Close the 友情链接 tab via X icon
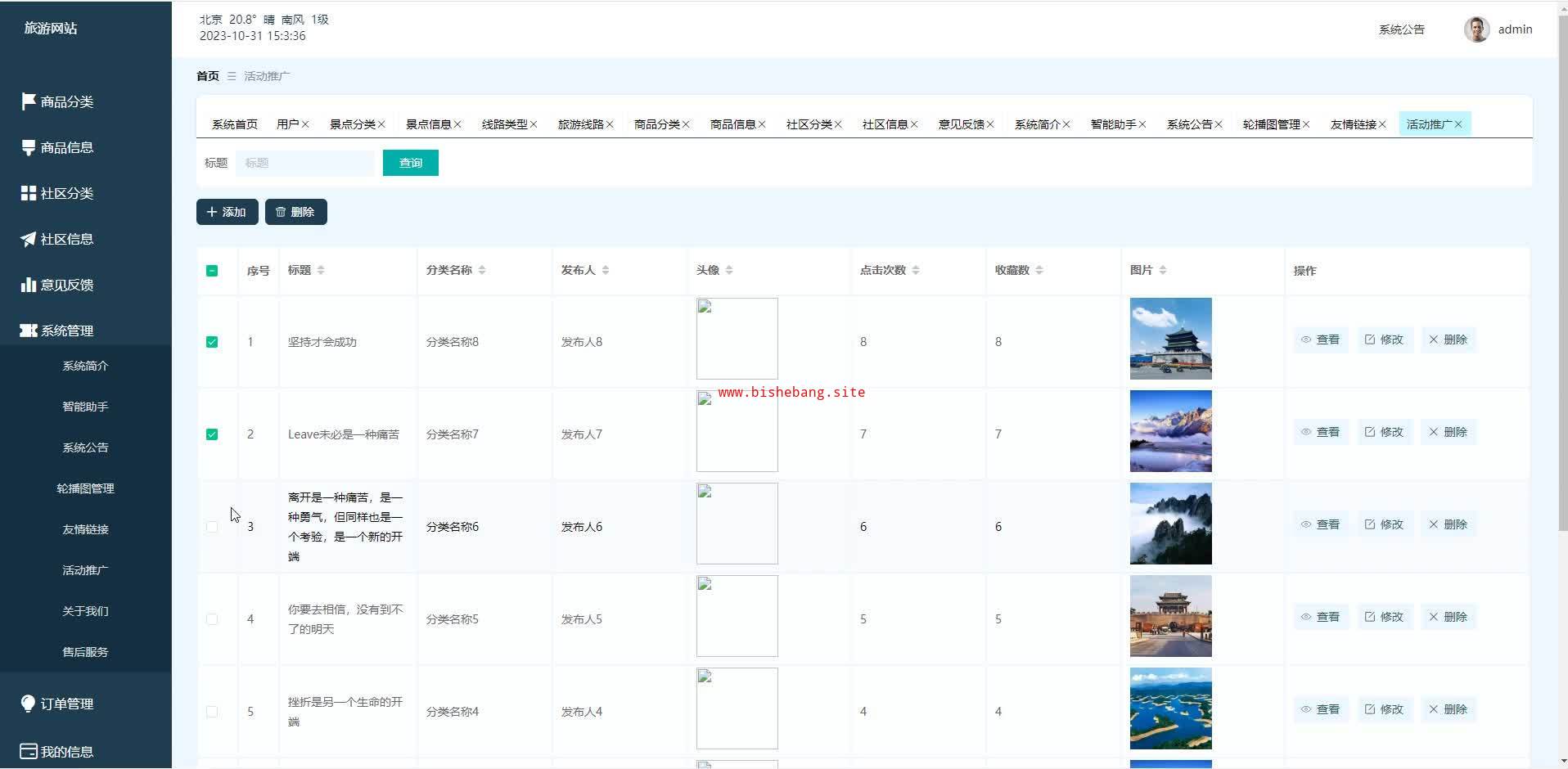This screenshot has height=769, width=1568. [1382, 124]
